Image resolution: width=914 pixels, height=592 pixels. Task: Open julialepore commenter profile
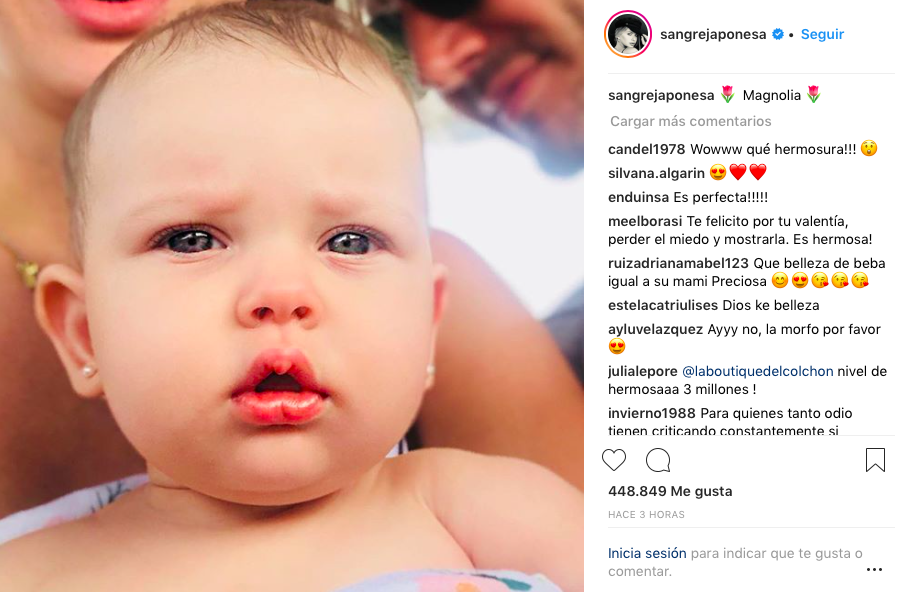(x=642, y=371)
